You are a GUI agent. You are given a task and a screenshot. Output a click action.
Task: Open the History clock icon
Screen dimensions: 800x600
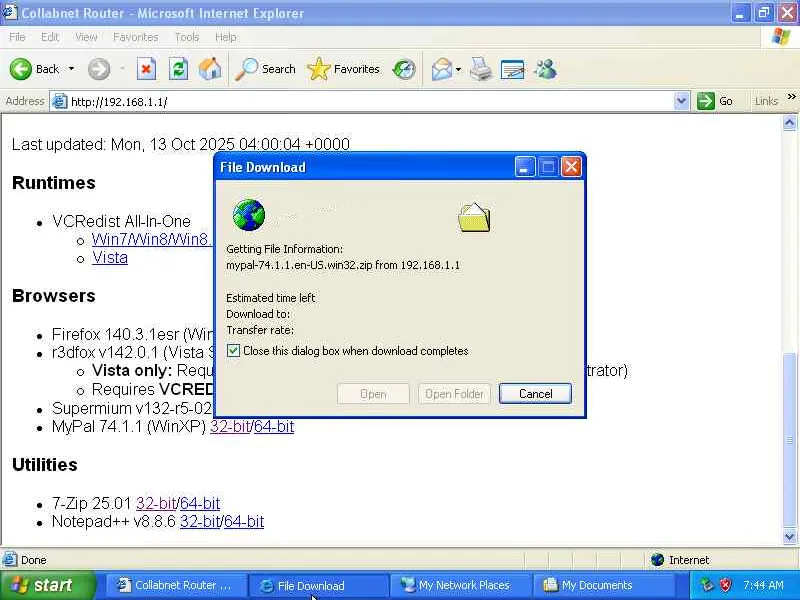(x=404, y=69)
